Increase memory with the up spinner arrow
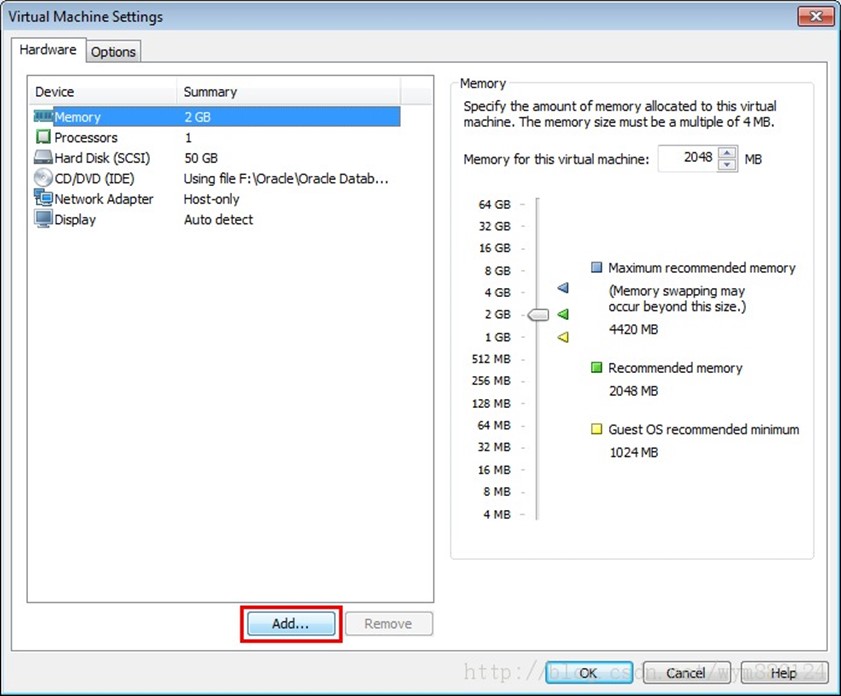The height and width of the screenshot is (696, 841). point(727,153)
